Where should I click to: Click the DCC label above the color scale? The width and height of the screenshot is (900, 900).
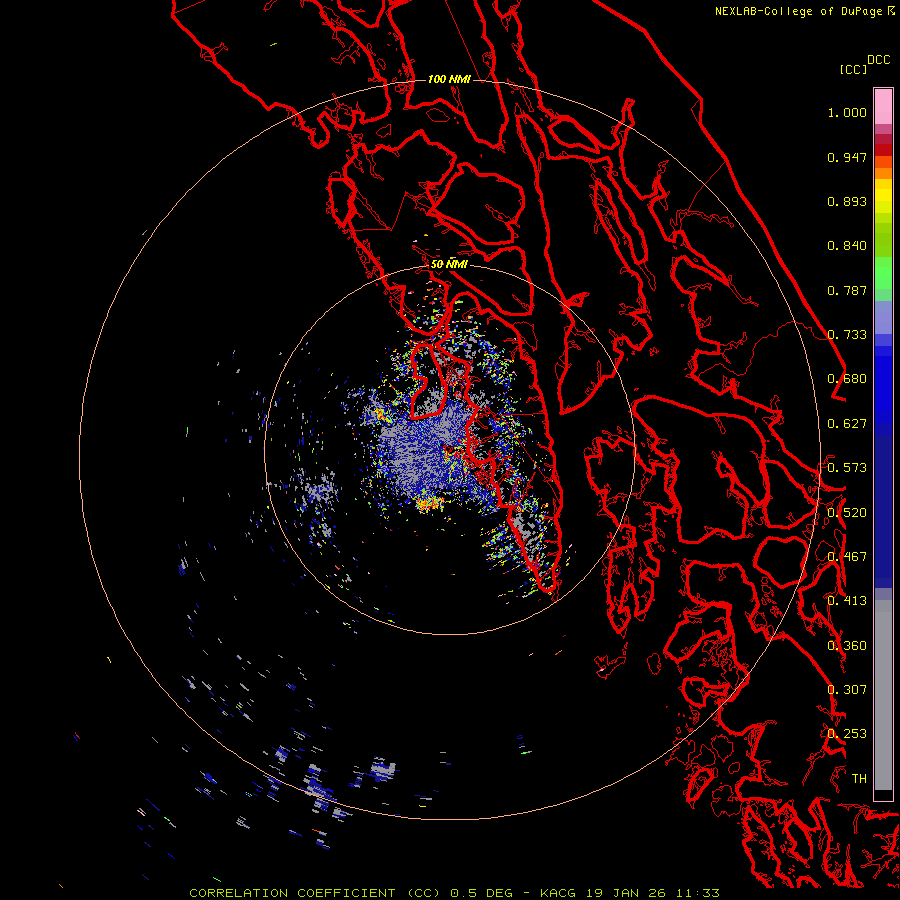click(878, 60)
